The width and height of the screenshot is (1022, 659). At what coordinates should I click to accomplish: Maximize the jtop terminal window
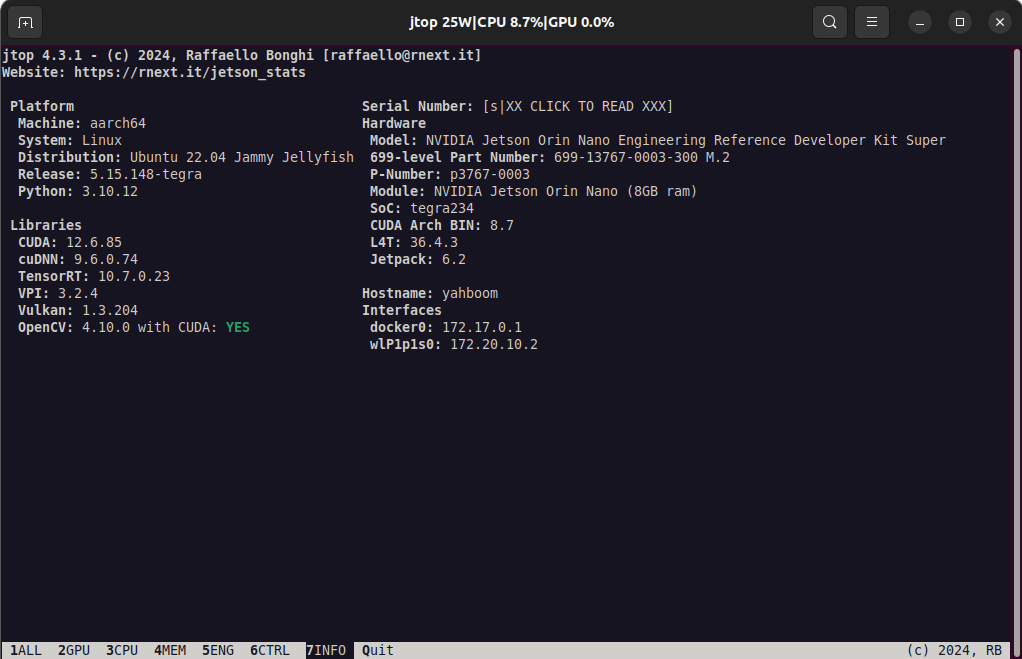(959, 22)
